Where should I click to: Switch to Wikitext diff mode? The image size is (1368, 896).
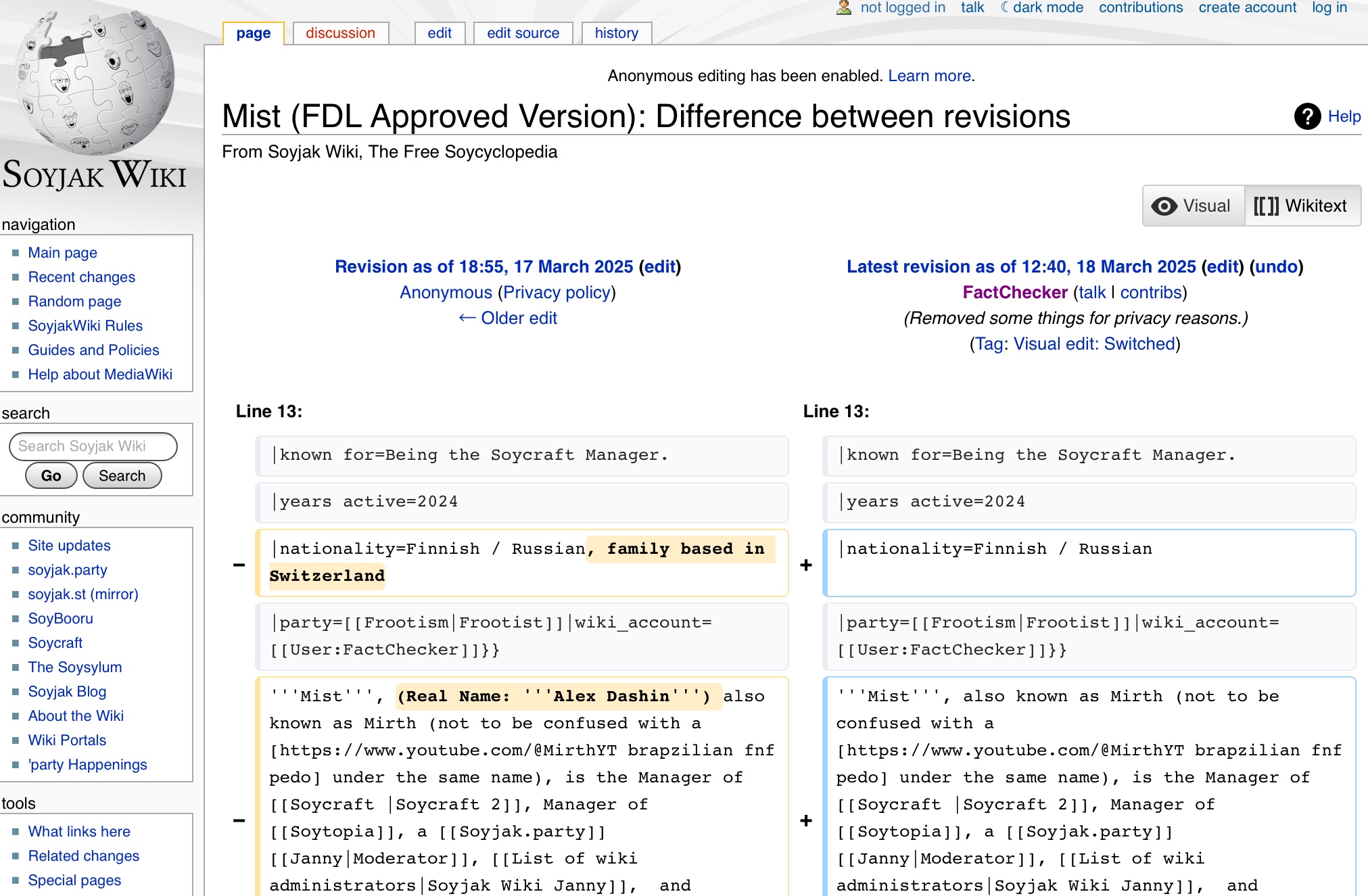[x=1302, y=206]
